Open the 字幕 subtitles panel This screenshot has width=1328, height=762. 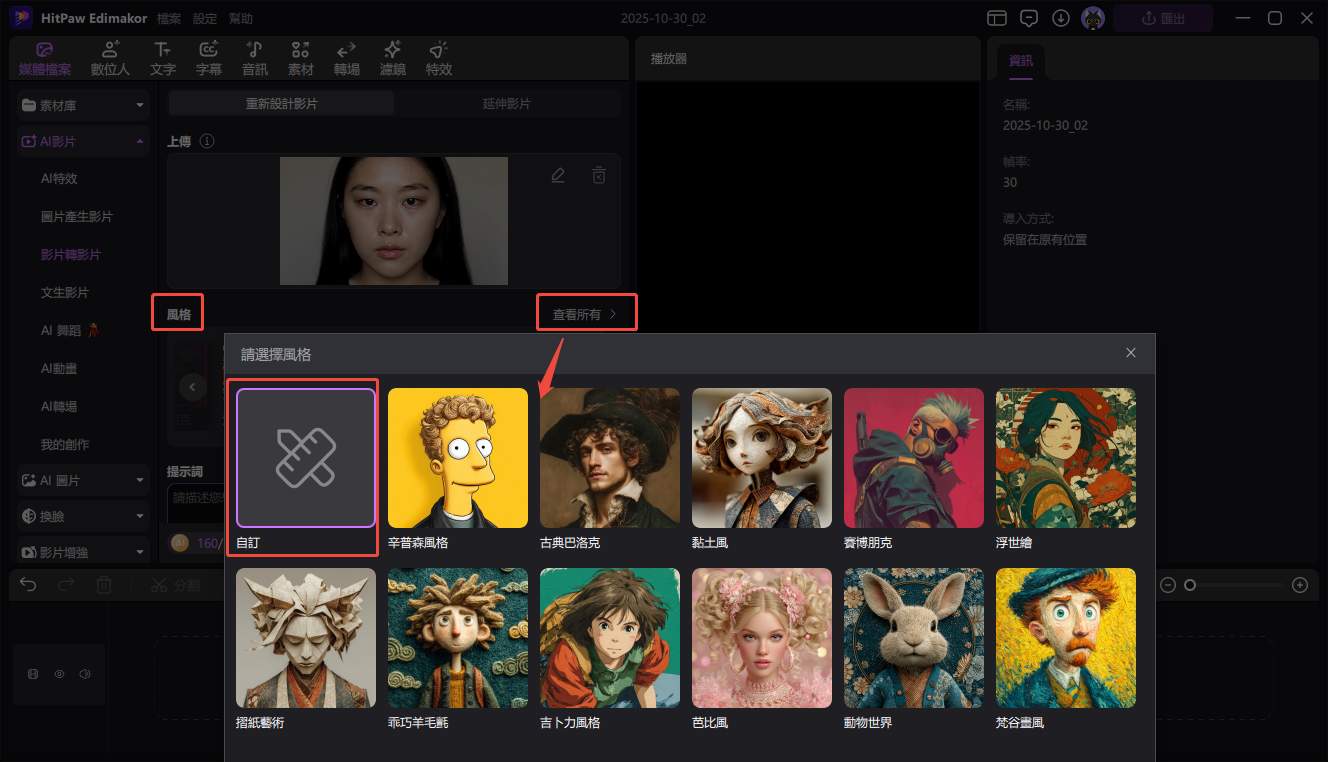(208, 58)
